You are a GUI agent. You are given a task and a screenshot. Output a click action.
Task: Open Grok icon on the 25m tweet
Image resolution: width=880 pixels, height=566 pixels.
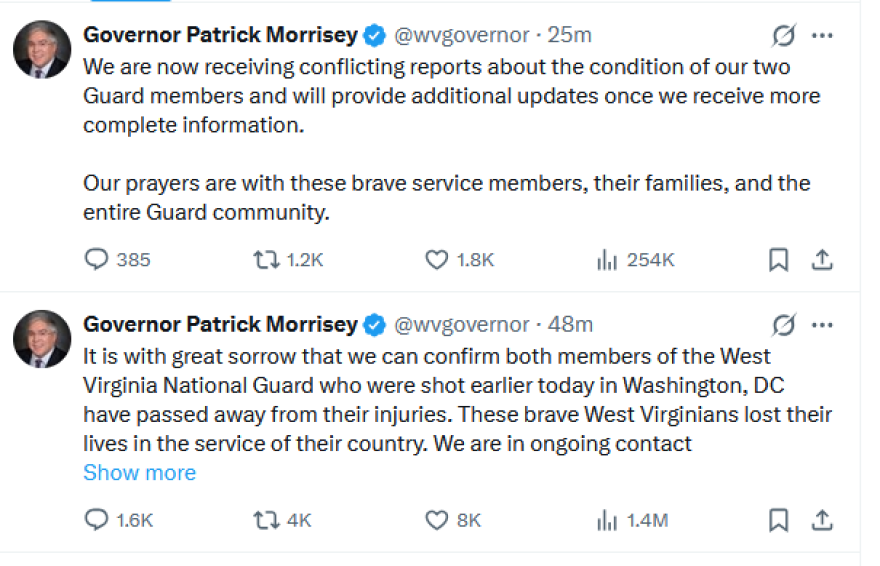pos(784,36)
